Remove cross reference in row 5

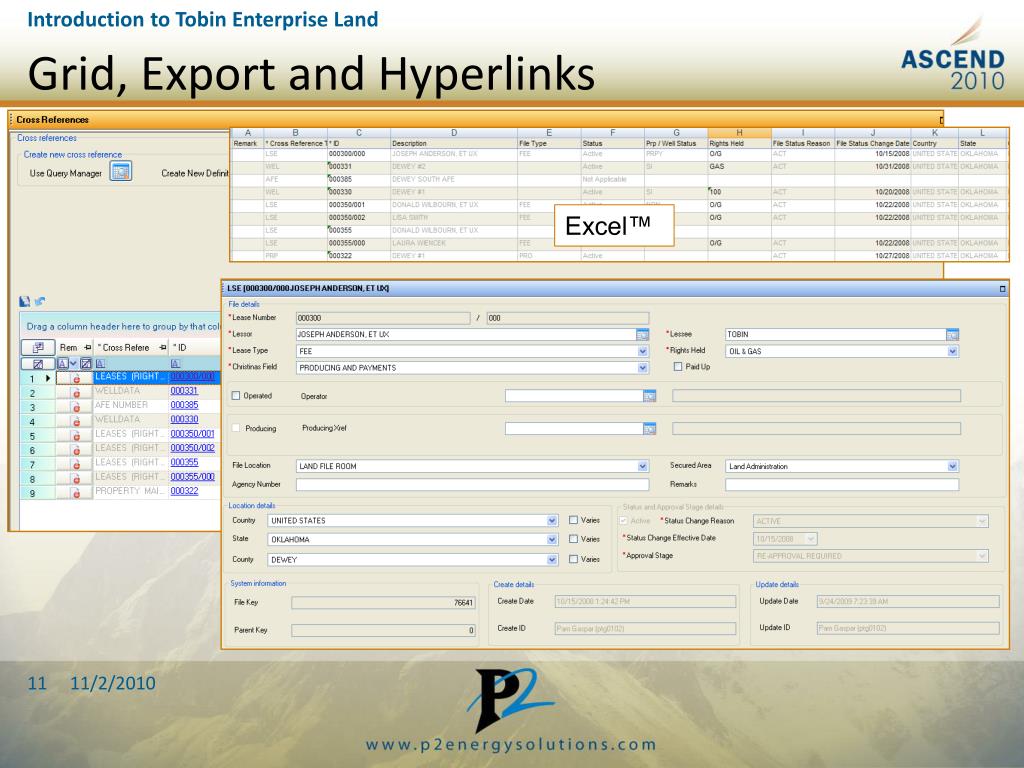click(x=76, y=436)
